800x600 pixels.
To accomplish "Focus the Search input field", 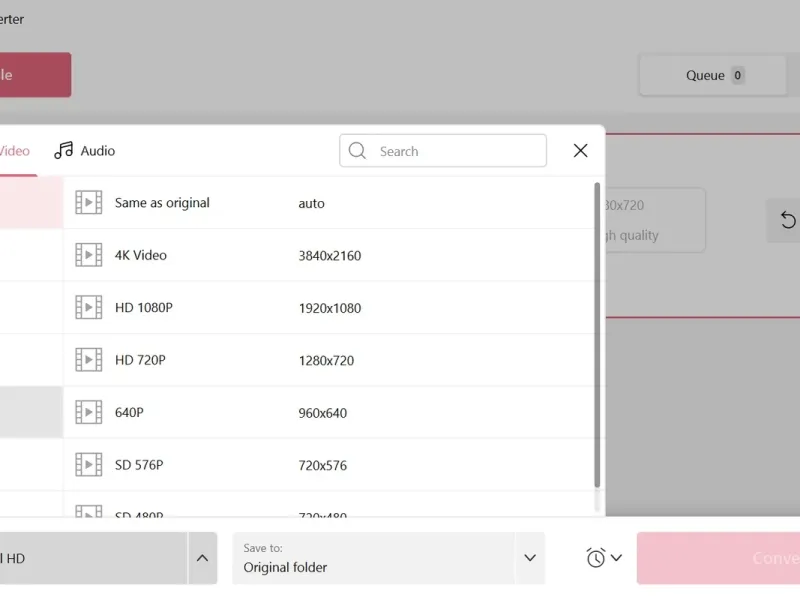I will click(443, 151).
